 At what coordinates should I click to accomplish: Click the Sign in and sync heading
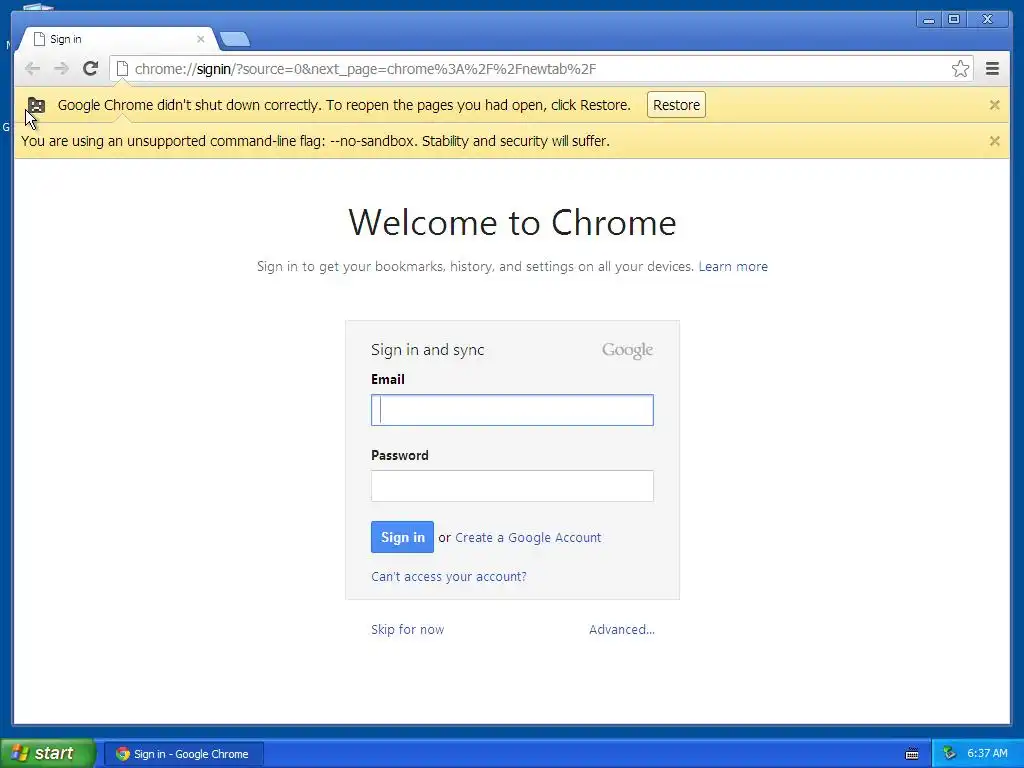pos(428,350)
